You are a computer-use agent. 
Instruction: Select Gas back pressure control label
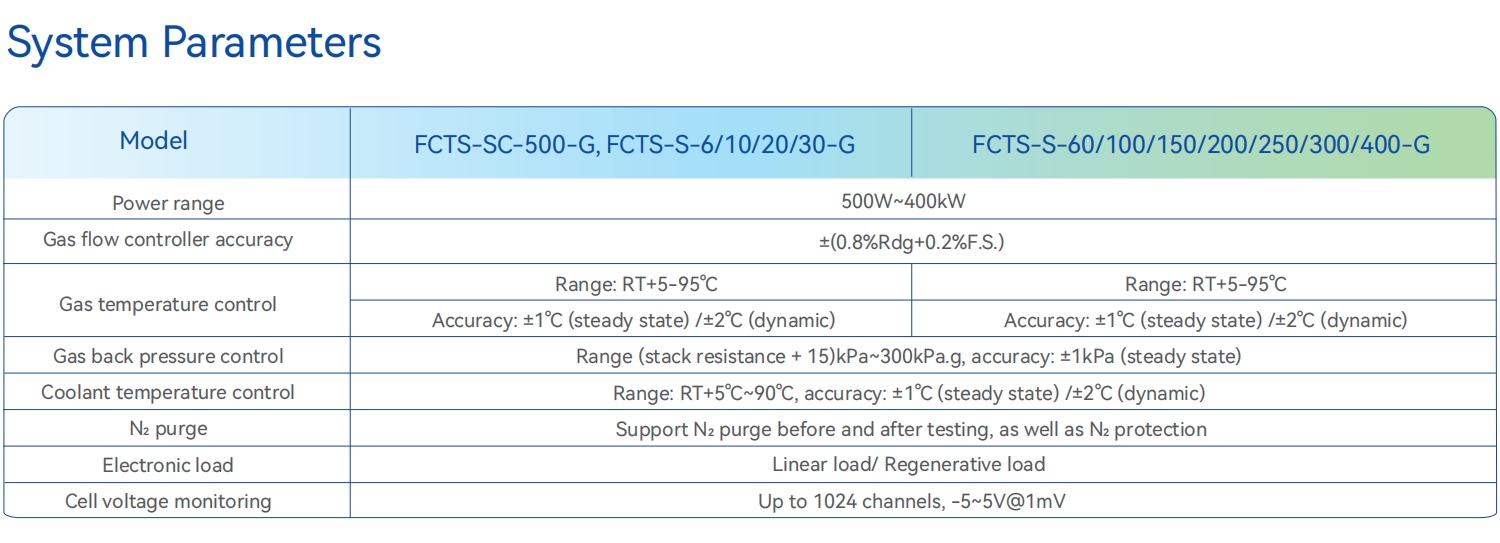(168, 356)
